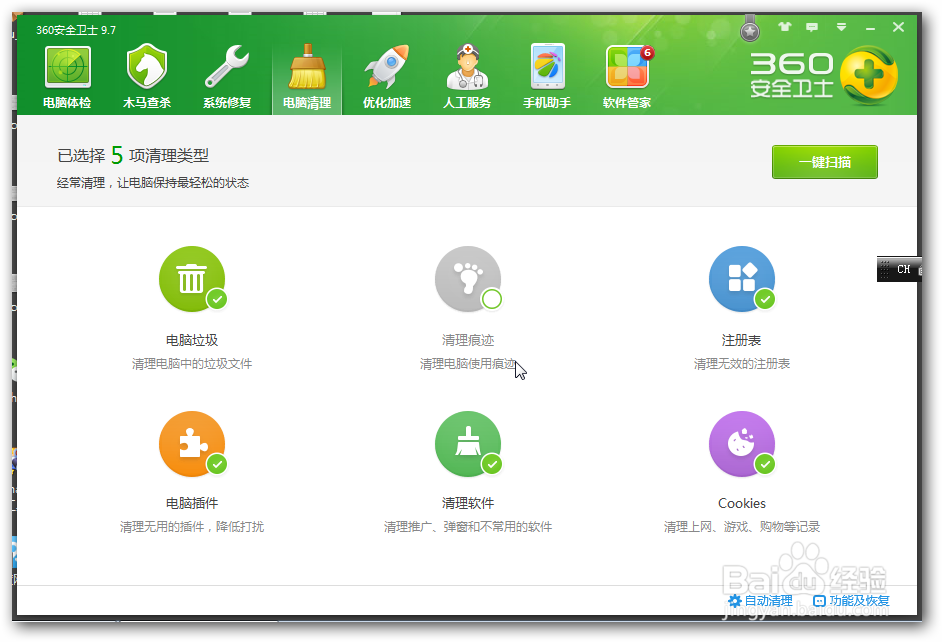
Task: Uncheck the 电脑垃圾 green checkmark
Action: (217, 298)
